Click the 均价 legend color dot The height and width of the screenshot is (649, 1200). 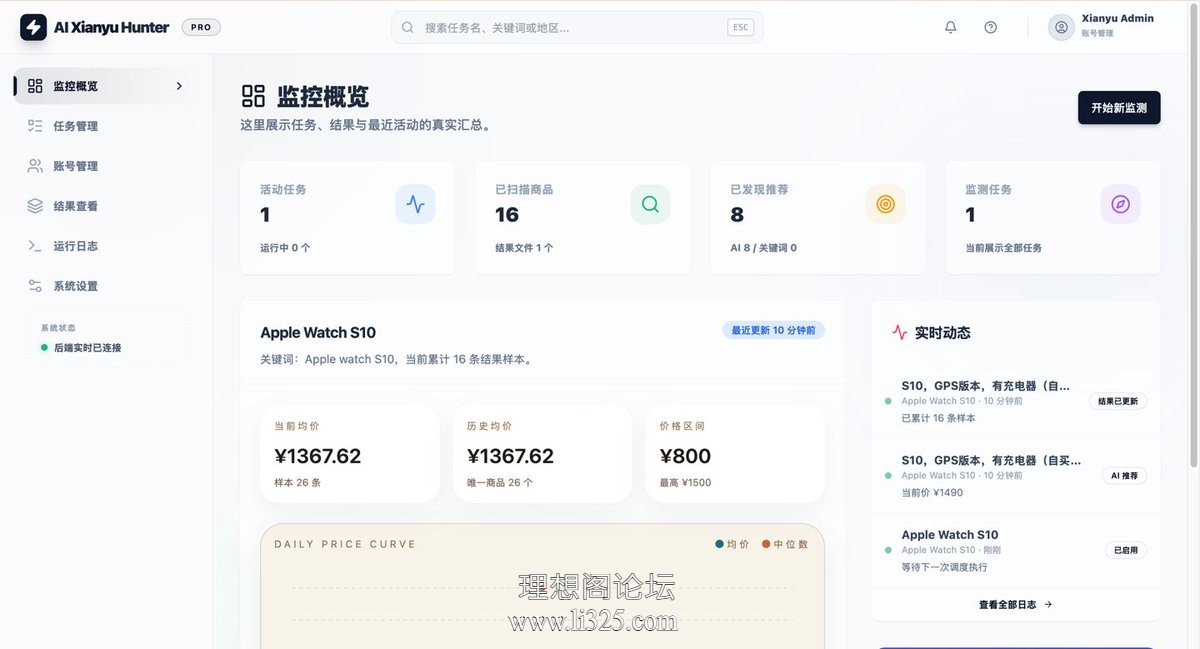[x=720, y=545]
